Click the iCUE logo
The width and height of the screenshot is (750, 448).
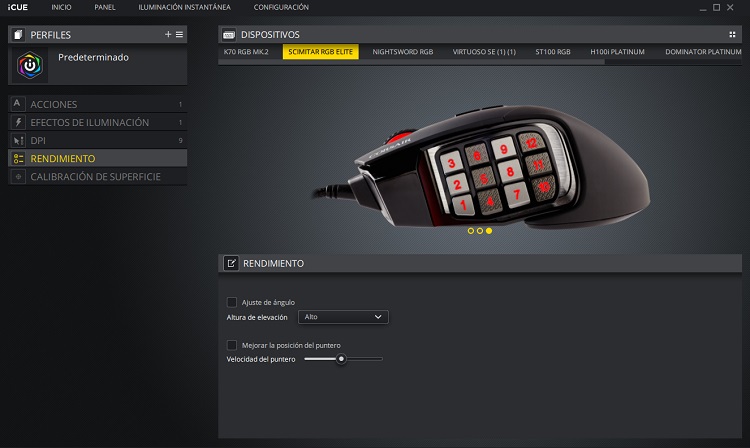[x=17, y=7]
